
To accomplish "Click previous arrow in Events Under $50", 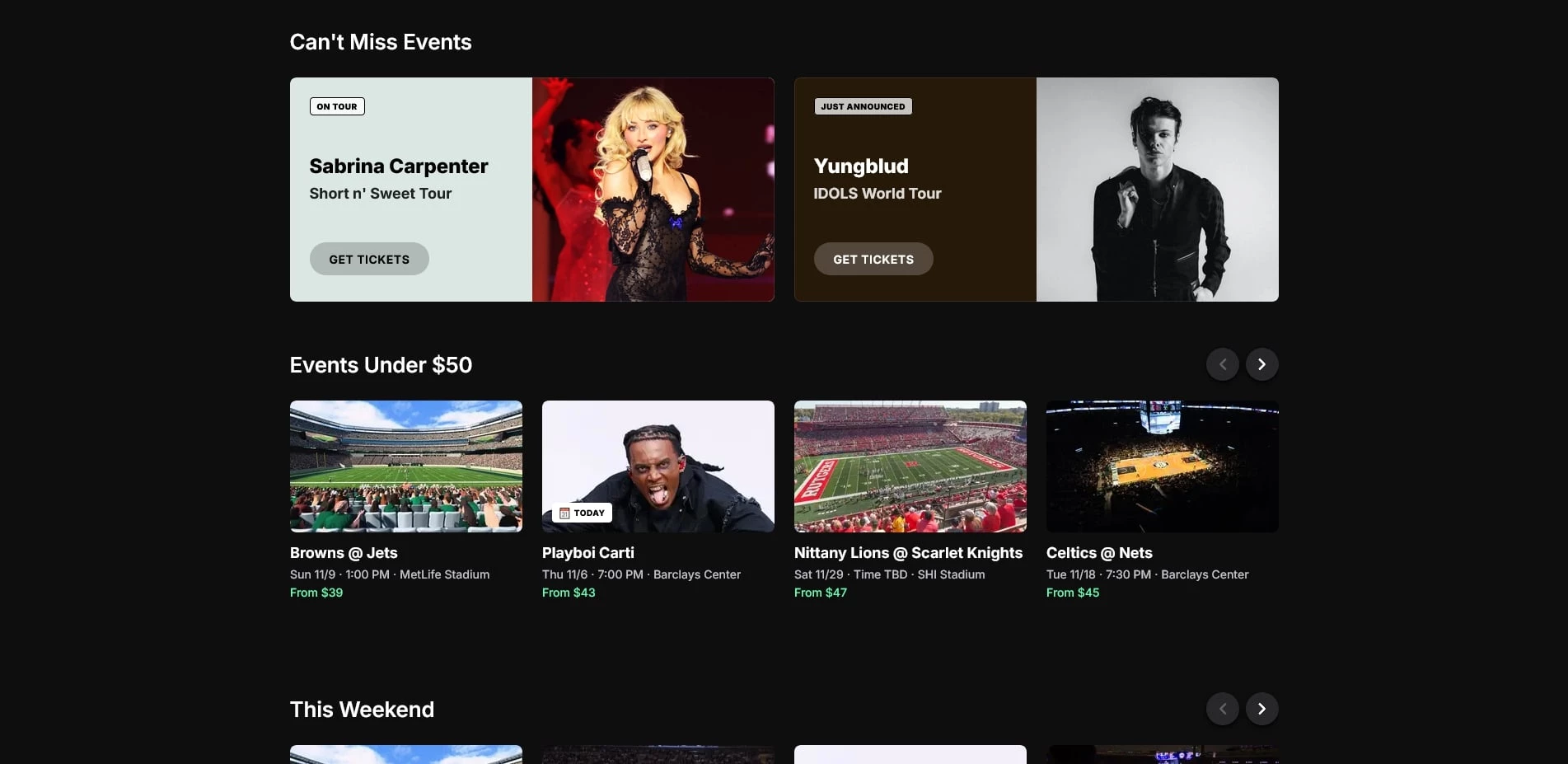I will click(x=1222, y=364).
